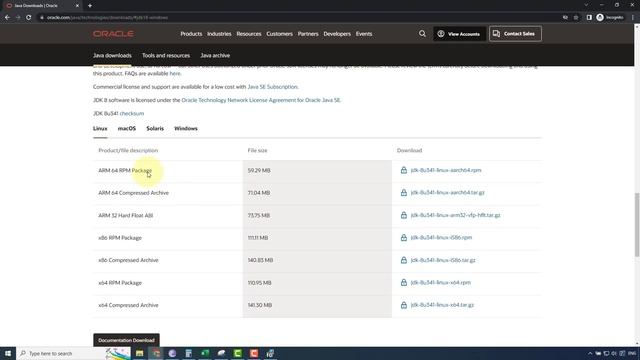Open the Resources menu
Screen dimensions: 640x360
(249, 34)
